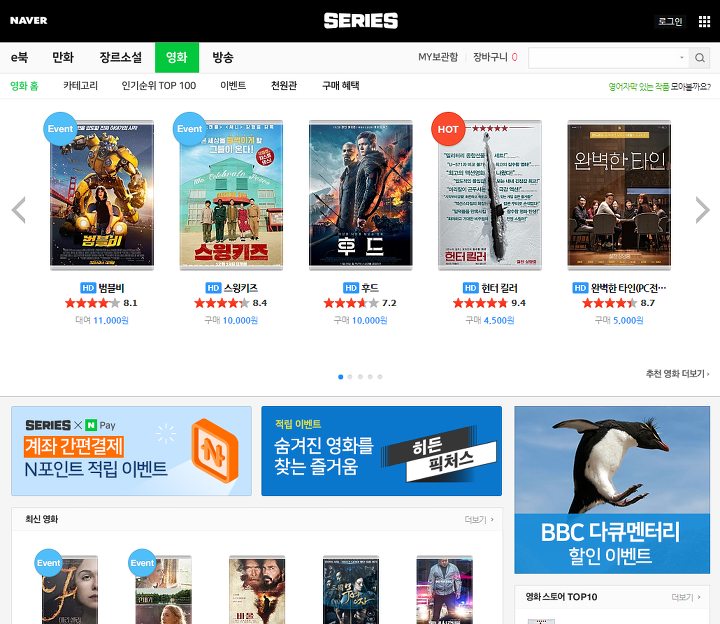The height and width of the screenshot is (624, 720).
Task: Open the 후드 movie poster
Action: point(360,195)
